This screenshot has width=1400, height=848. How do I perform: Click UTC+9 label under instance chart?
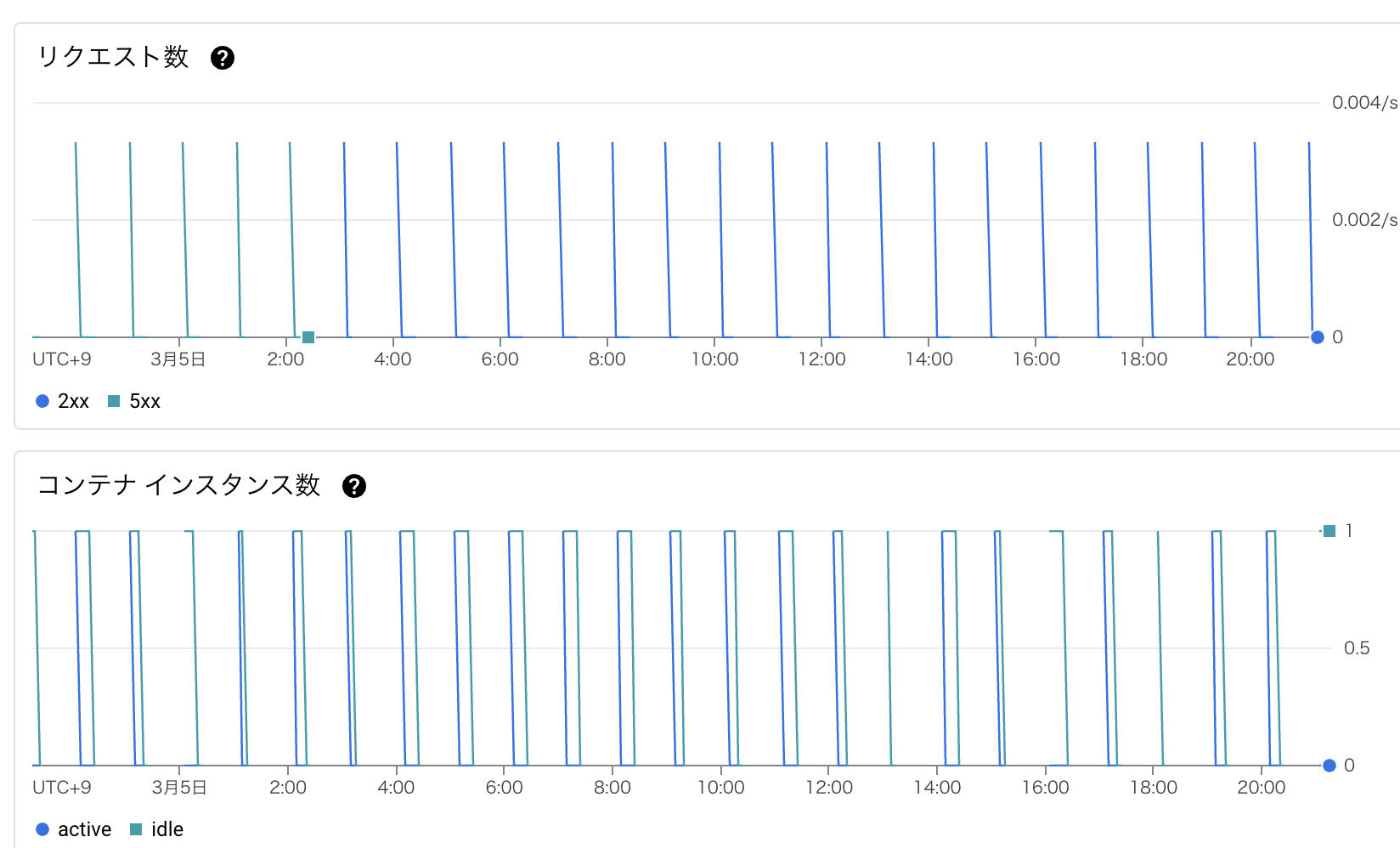point(62,788)
